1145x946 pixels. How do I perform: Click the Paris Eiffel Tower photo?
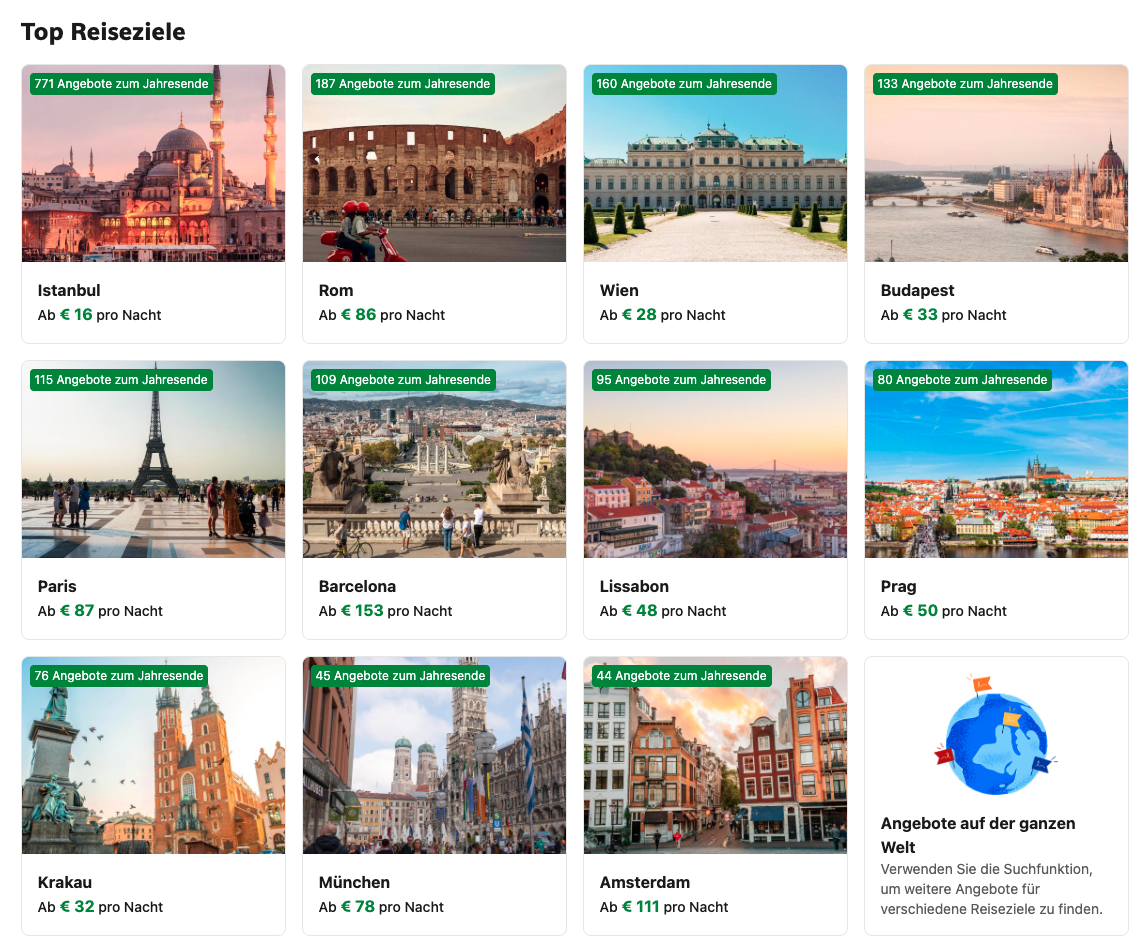point(153,459)
